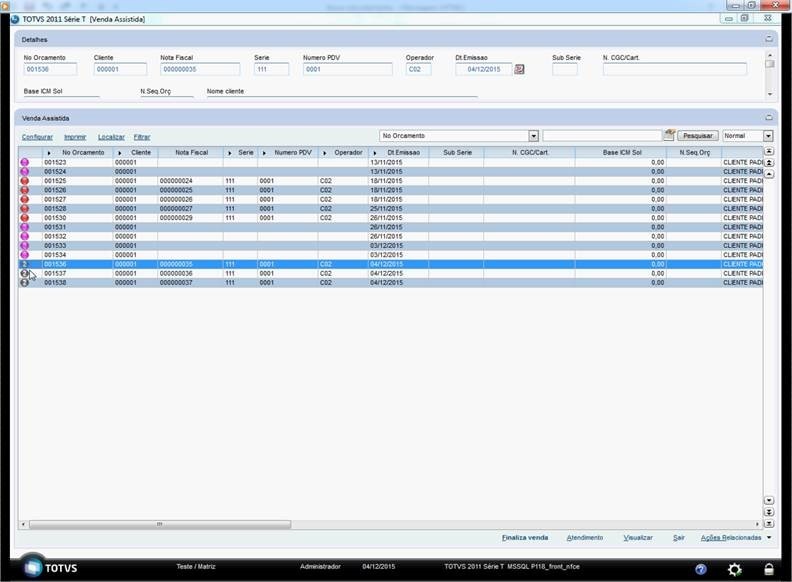Move one row up with grid arrow

point(769,174)
